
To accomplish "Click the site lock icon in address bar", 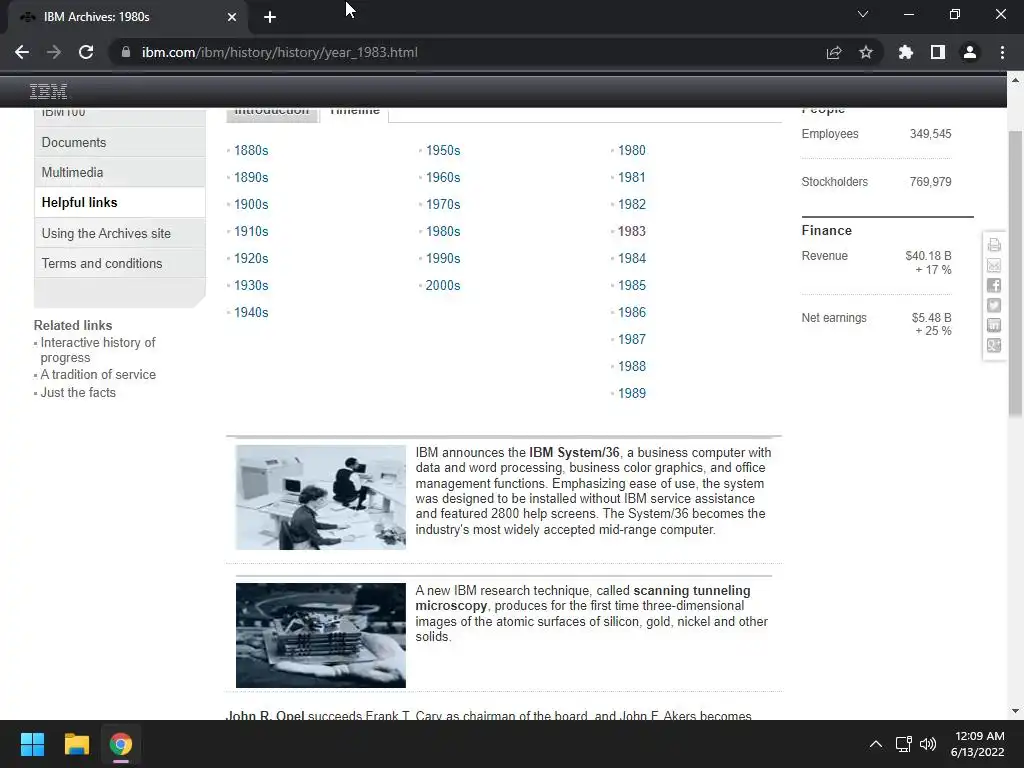I will (x=126, y=52).
